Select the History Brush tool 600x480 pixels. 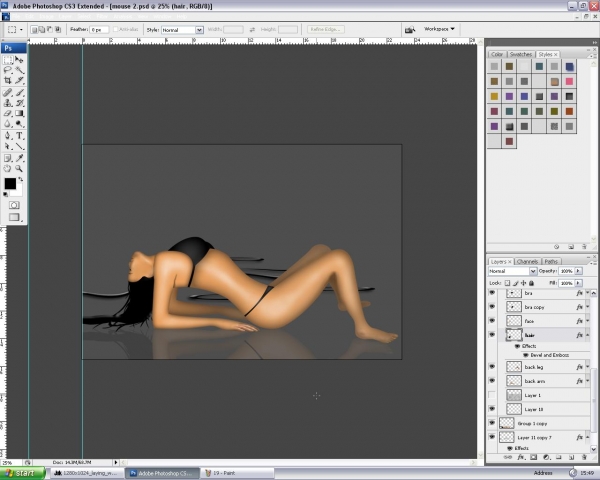[19, 103]
